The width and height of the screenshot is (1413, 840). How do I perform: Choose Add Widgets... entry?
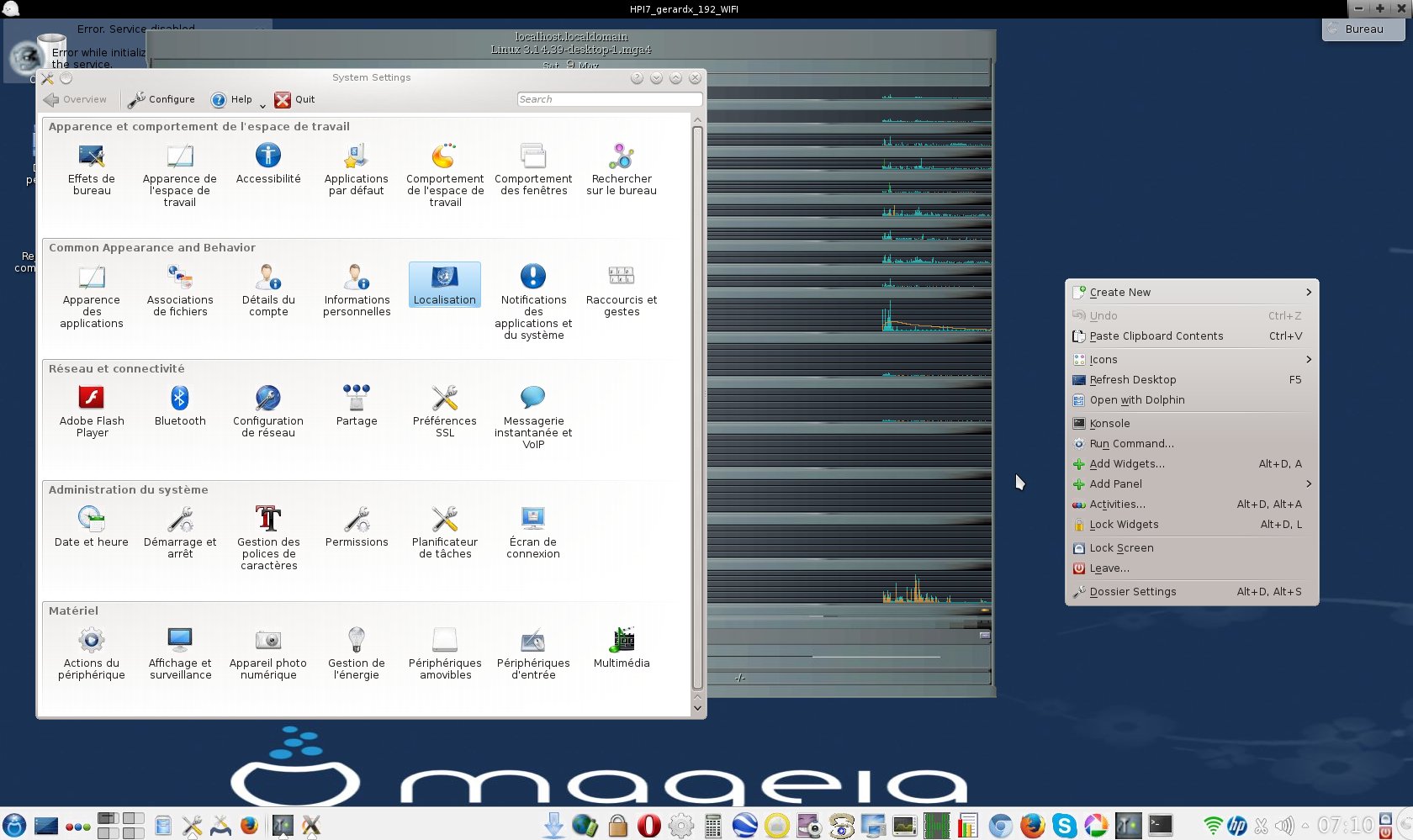pyautogui.click(x=1192, y=463)
